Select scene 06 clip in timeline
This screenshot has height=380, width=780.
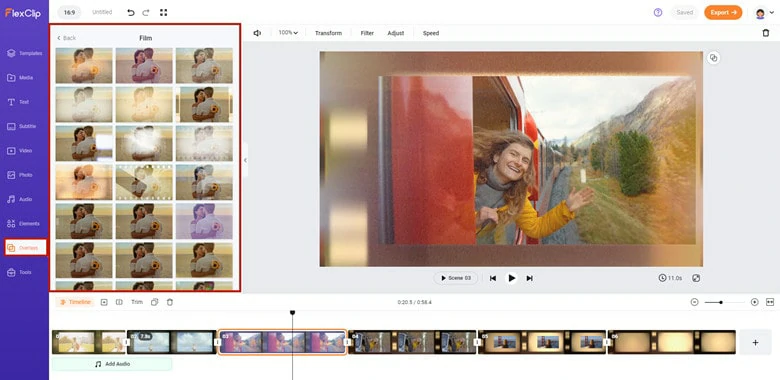[x=672, y=342]
